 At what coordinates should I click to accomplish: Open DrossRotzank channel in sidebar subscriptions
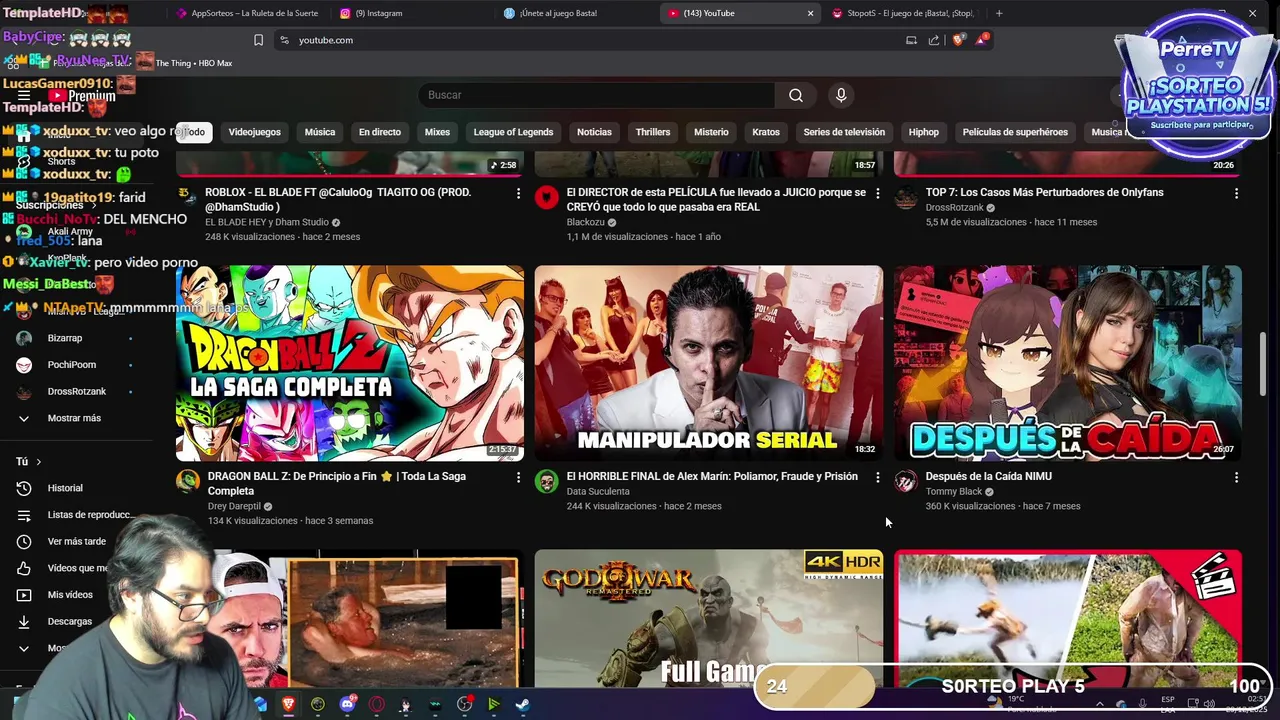pyautogui.click(x=77, y=391)
